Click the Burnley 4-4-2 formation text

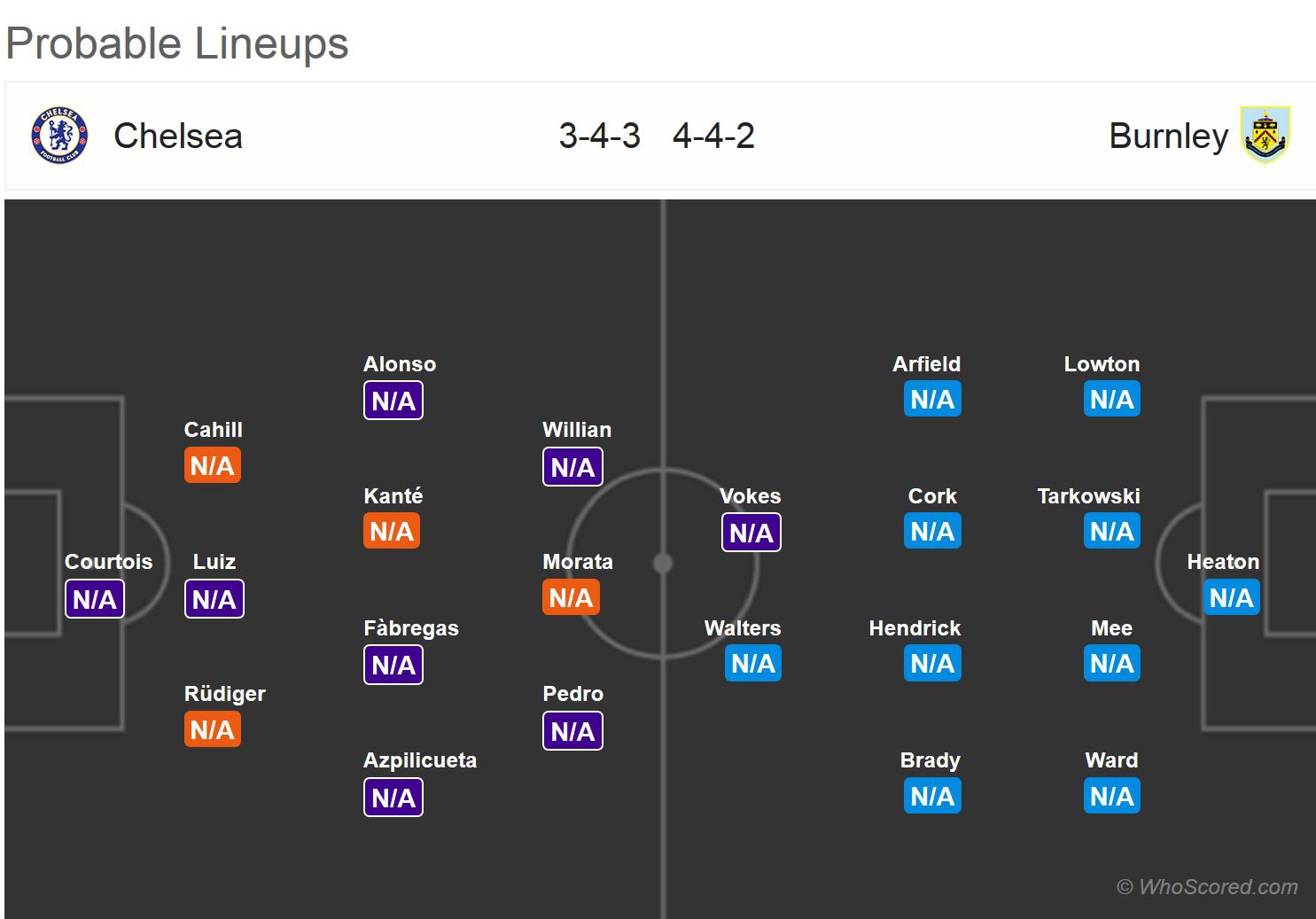(x=713, y=136)
